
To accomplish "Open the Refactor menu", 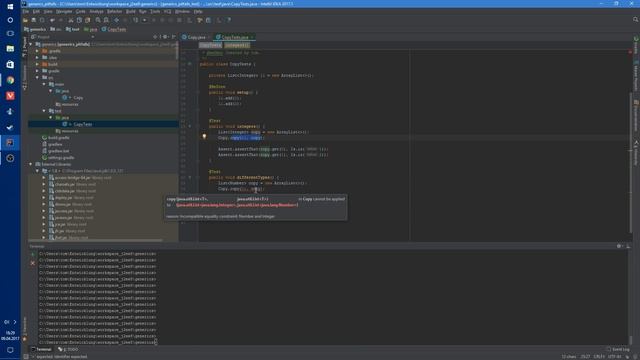I will (115, 11).
